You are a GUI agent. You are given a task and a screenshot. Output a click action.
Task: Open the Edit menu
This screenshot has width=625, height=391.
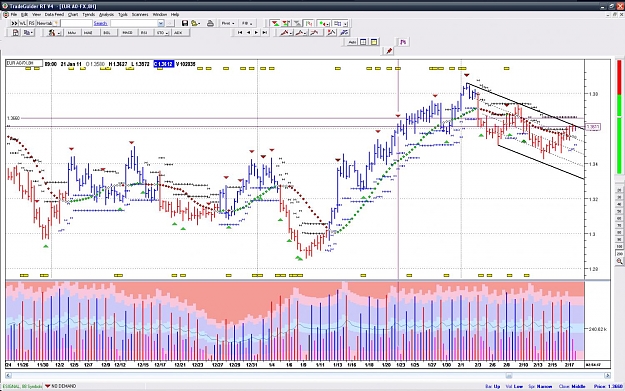(24, 14)
